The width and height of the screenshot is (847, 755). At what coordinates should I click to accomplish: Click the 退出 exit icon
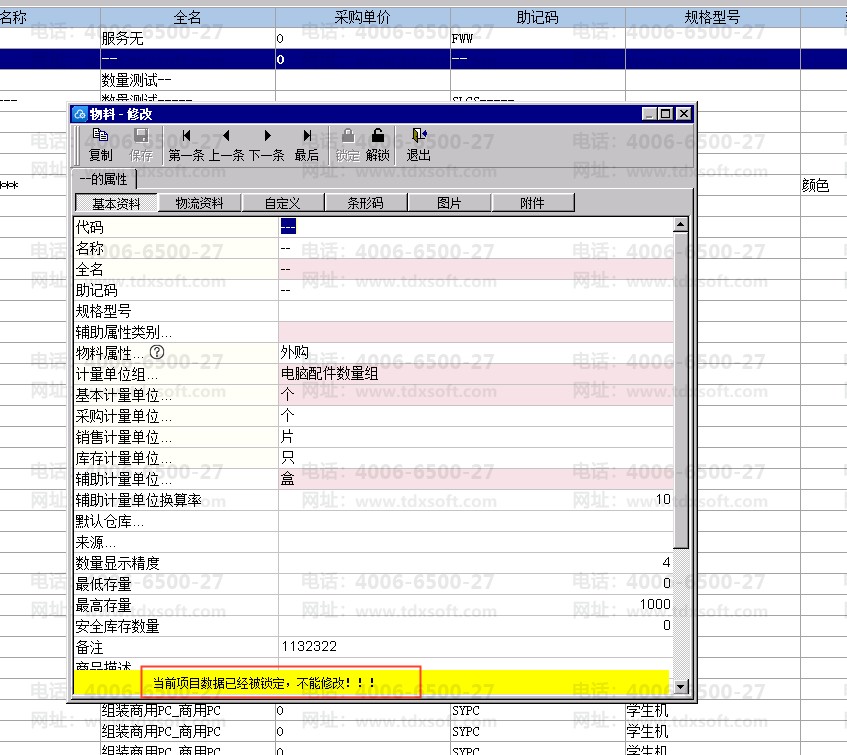(419, 145)
